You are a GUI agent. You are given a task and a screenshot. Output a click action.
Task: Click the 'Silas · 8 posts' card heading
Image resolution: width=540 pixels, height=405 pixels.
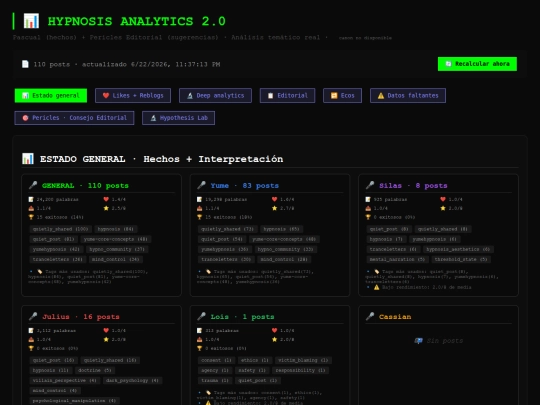point(413,186)
